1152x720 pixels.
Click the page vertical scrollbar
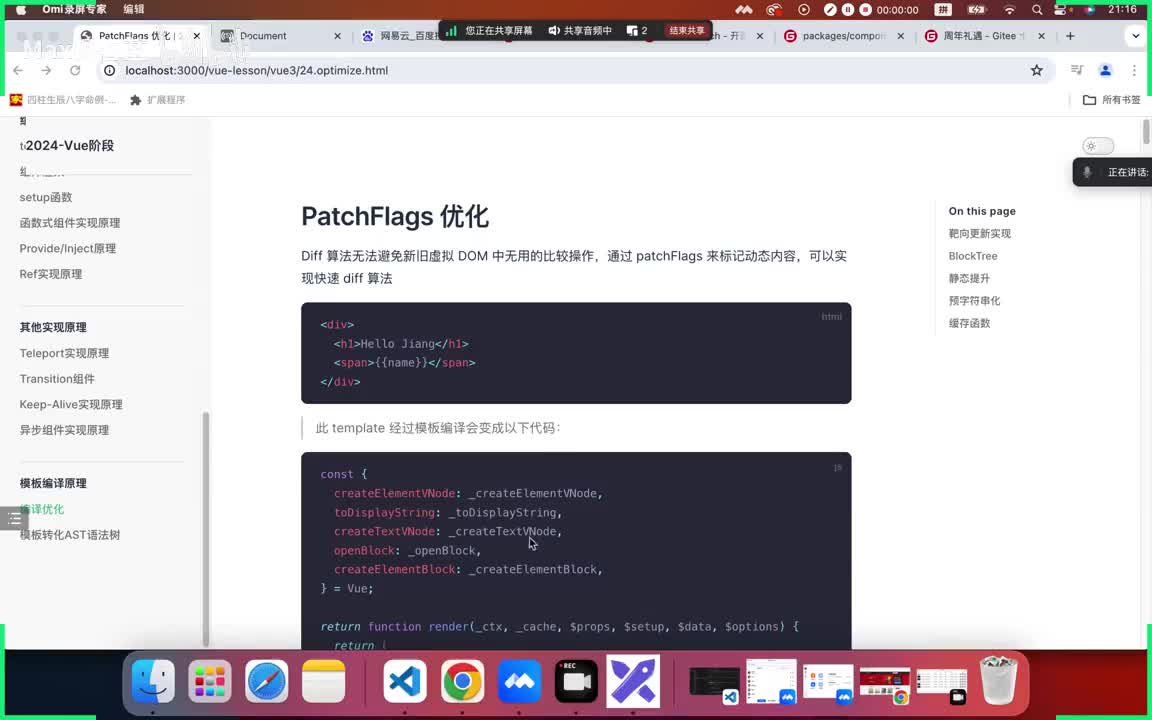point(1146,133)
